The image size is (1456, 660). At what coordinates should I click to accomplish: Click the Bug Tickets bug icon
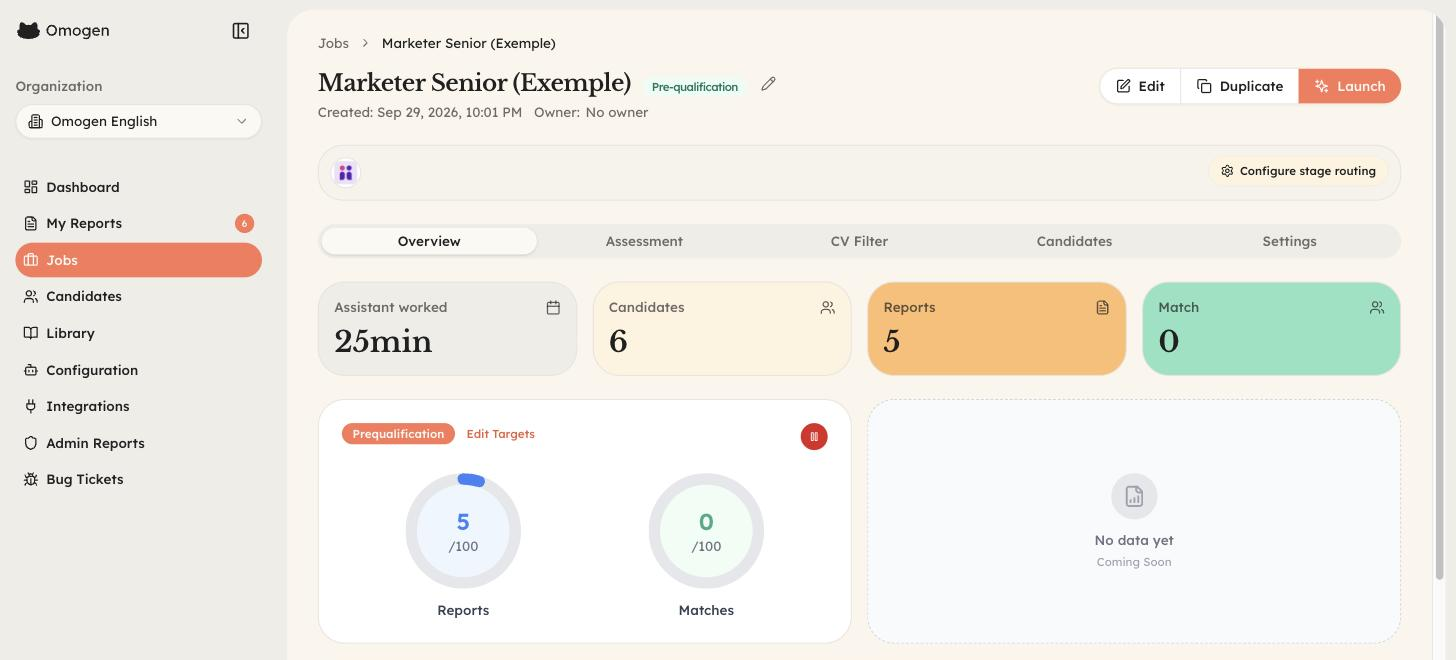pos(31,479)
